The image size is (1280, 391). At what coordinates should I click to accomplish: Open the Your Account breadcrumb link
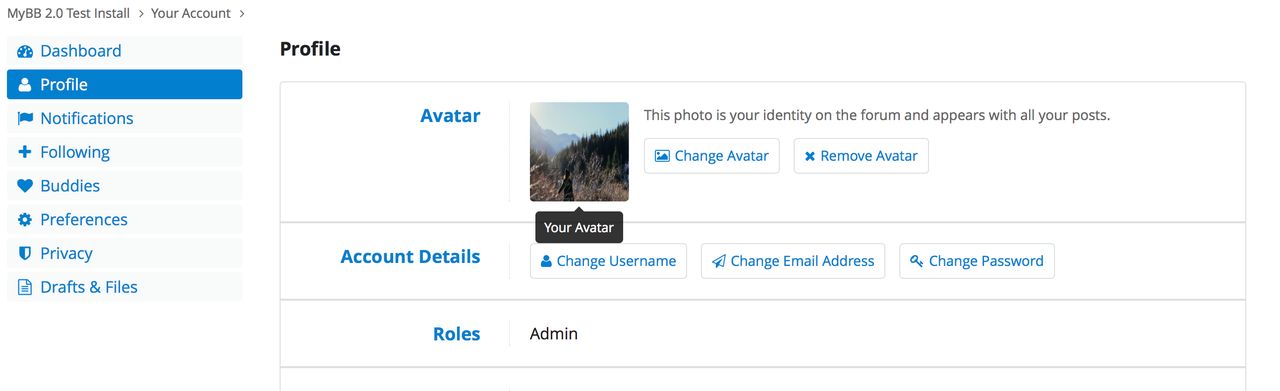tap(191, 14)
